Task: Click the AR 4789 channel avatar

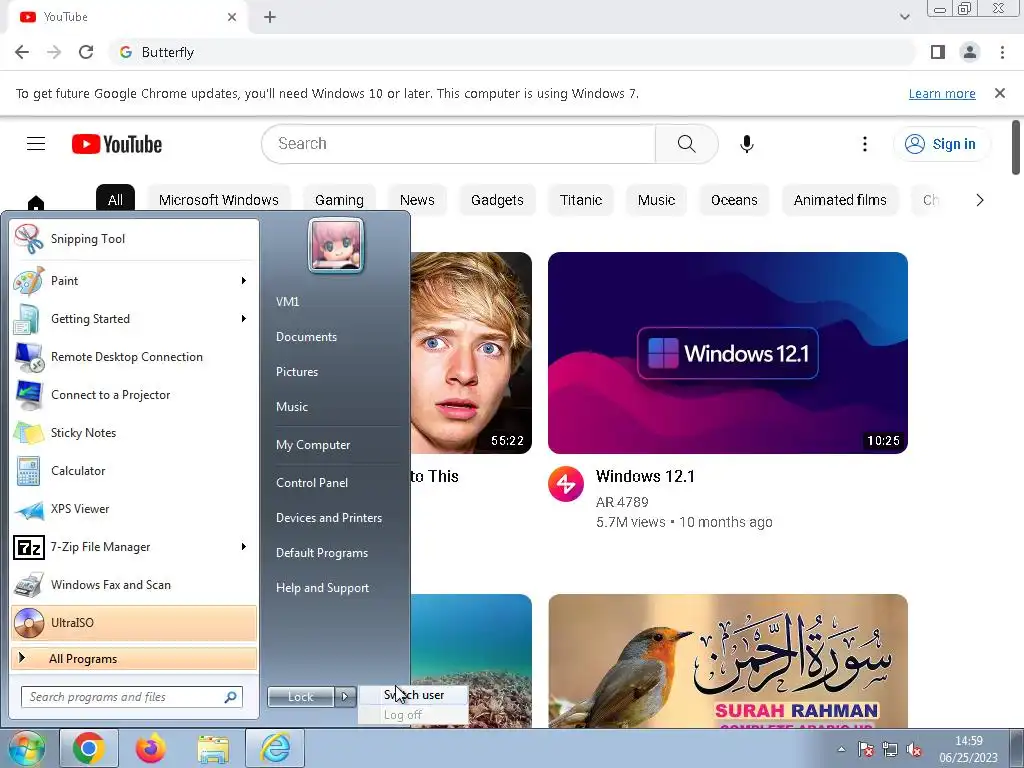Action: pyautogui.click(x=566, y=484)
